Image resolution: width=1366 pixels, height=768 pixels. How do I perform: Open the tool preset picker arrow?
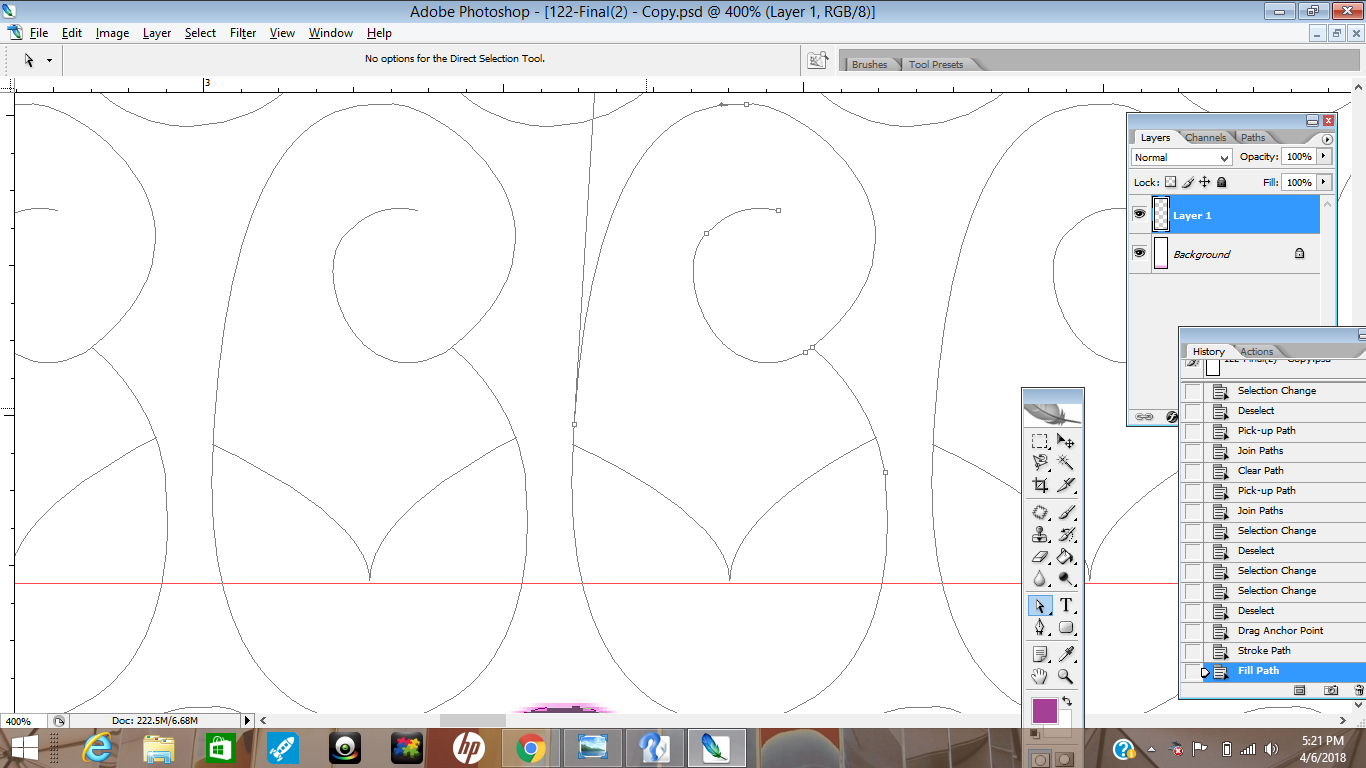coord(49,60)
